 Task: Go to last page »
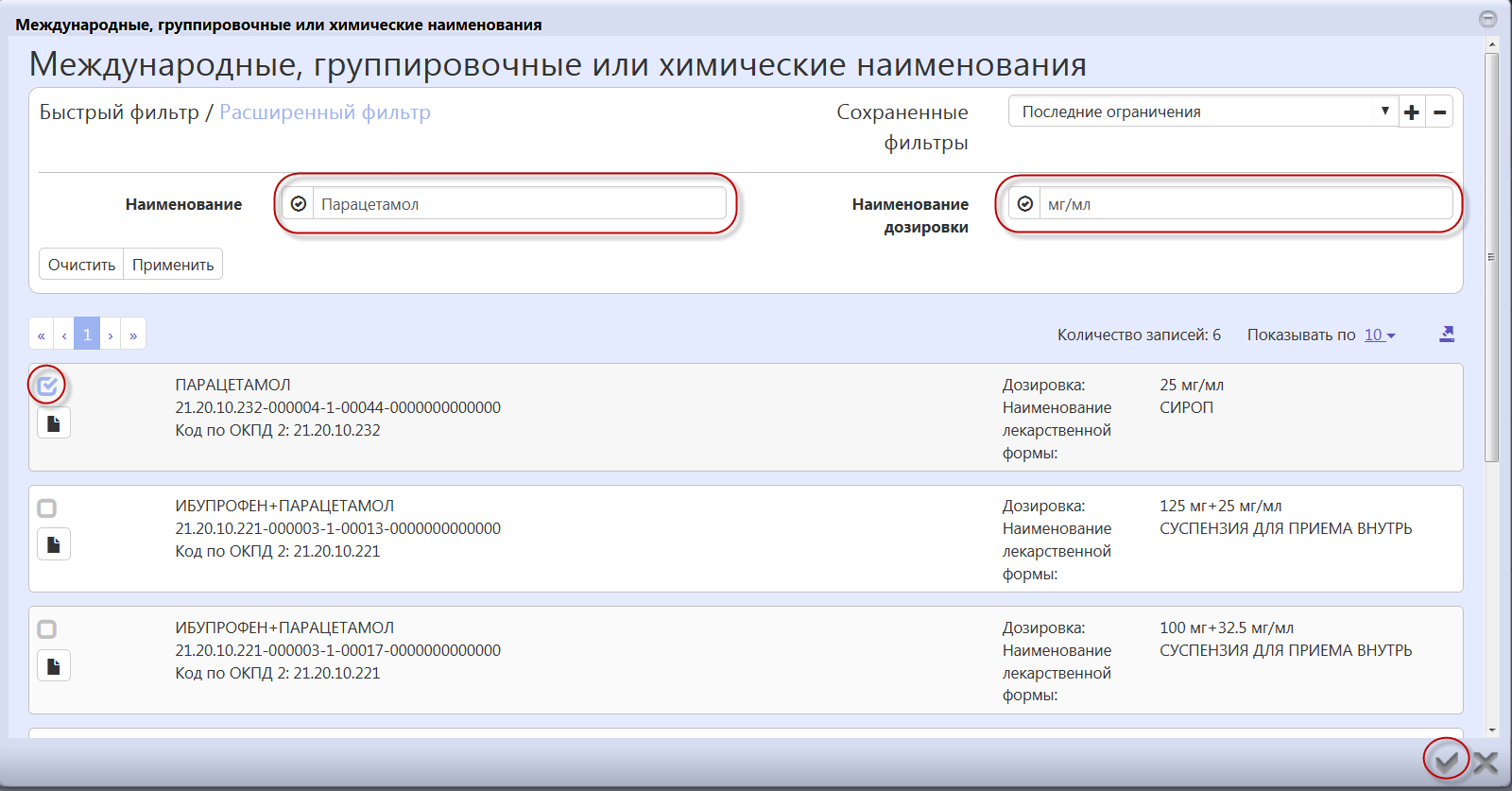click(x=133, y=335)
